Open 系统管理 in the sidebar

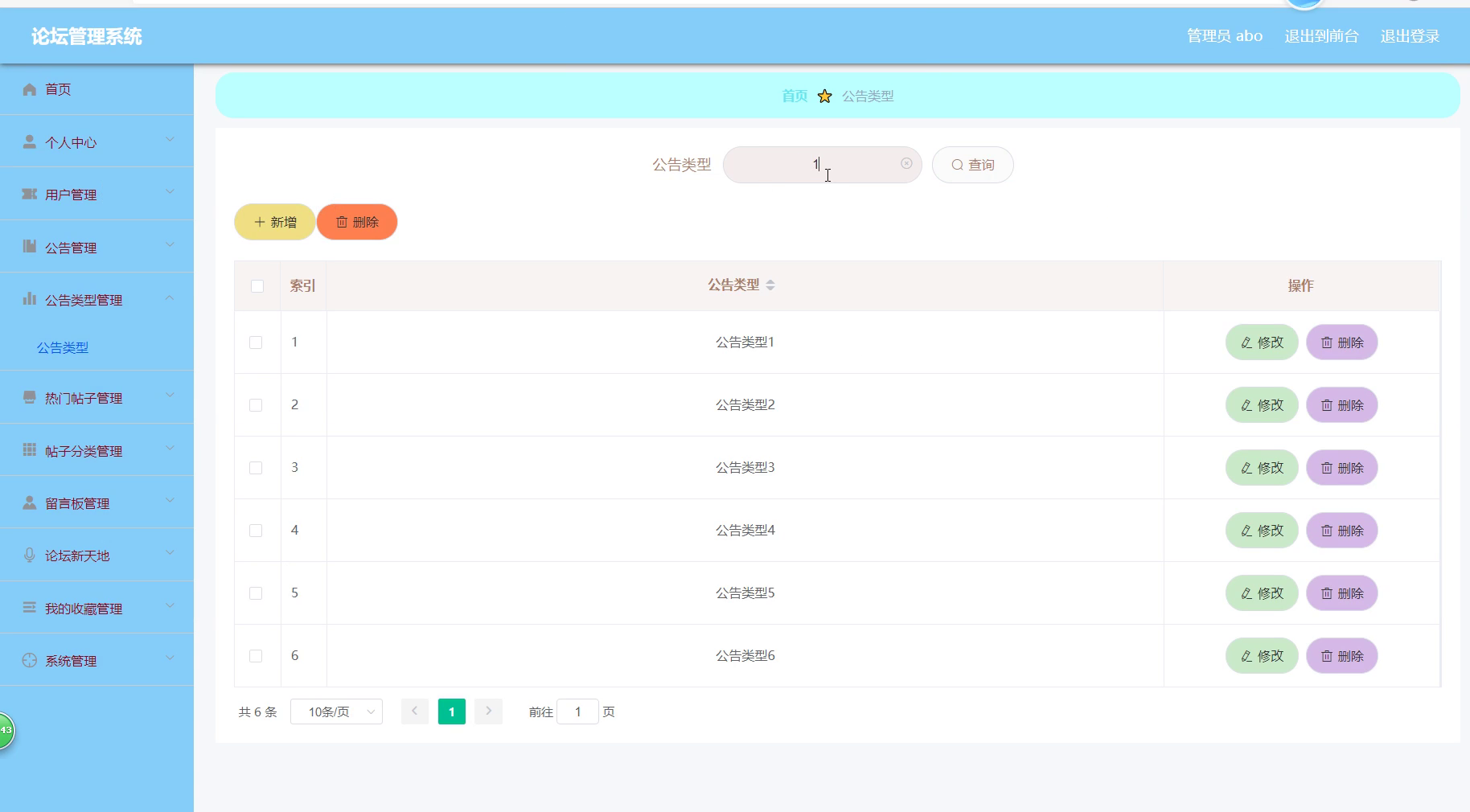point(96,661)
